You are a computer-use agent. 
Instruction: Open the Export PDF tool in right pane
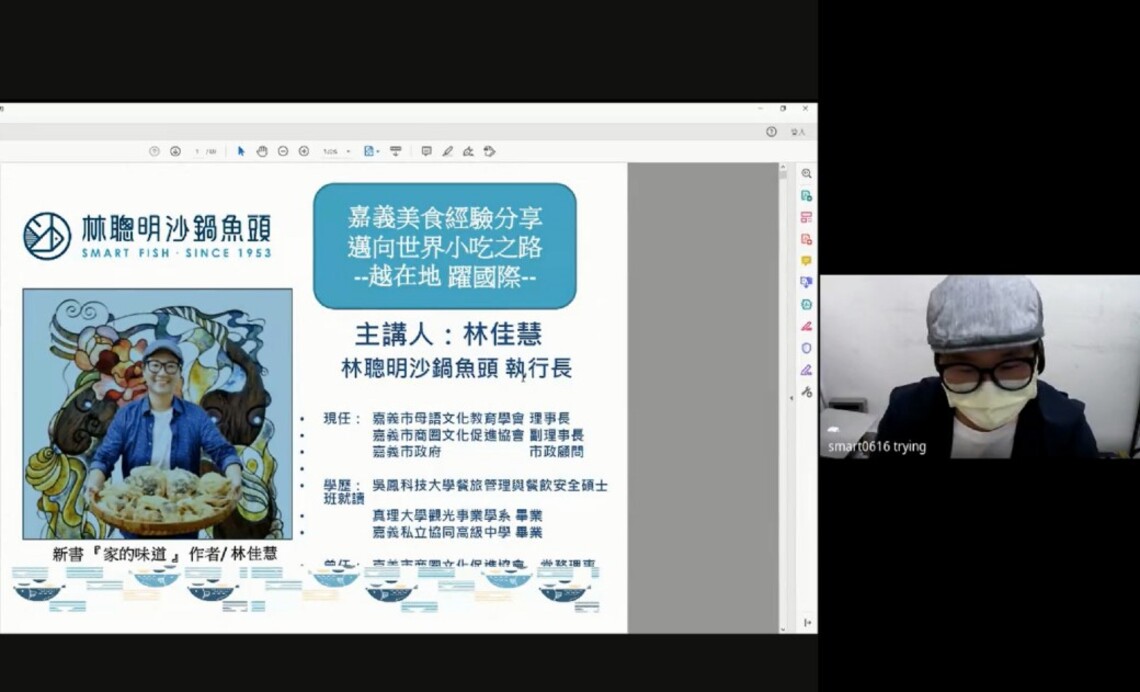click(x=806, y=196)
